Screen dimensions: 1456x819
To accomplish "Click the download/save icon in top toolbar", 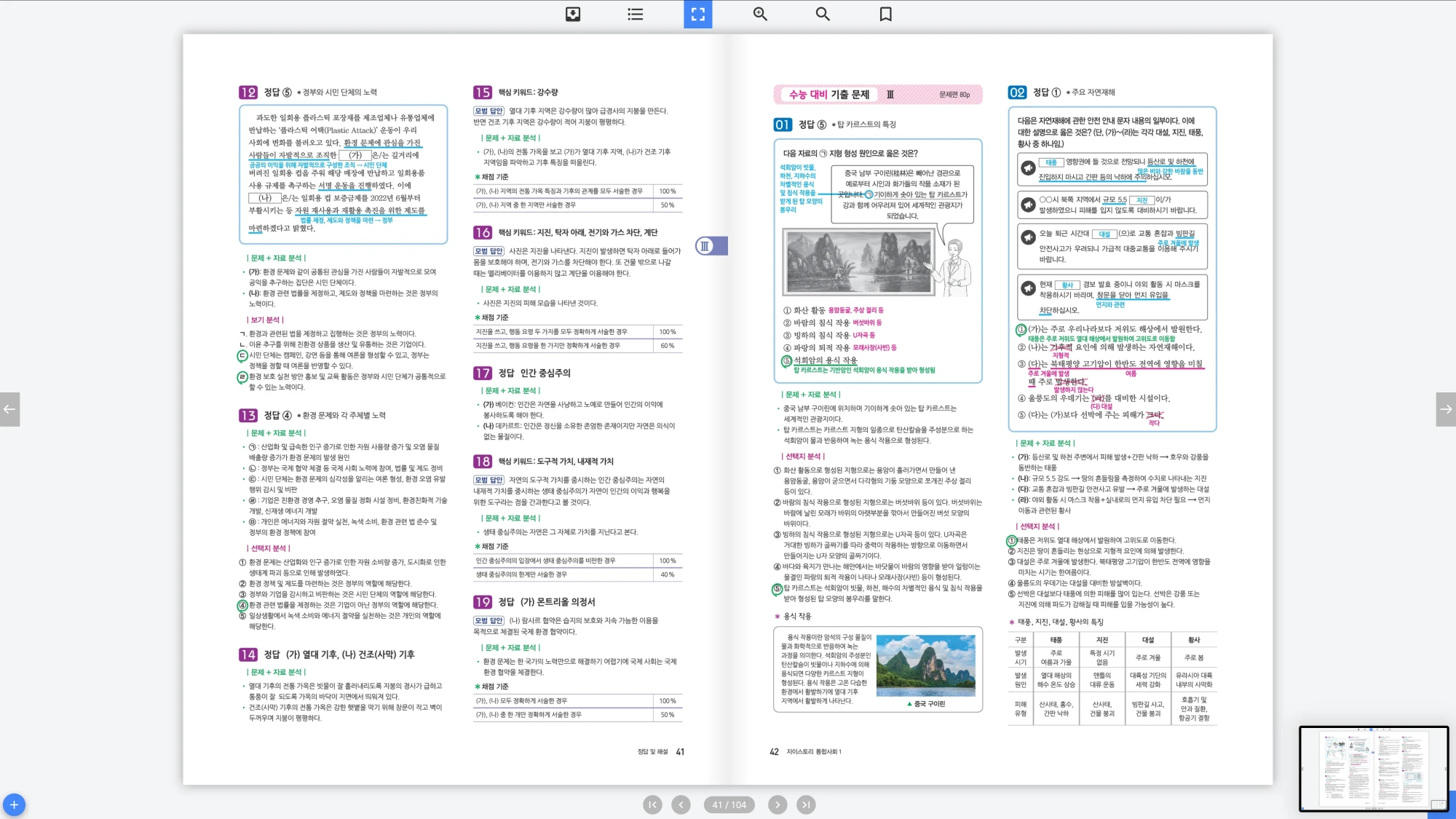I will 573,14.
